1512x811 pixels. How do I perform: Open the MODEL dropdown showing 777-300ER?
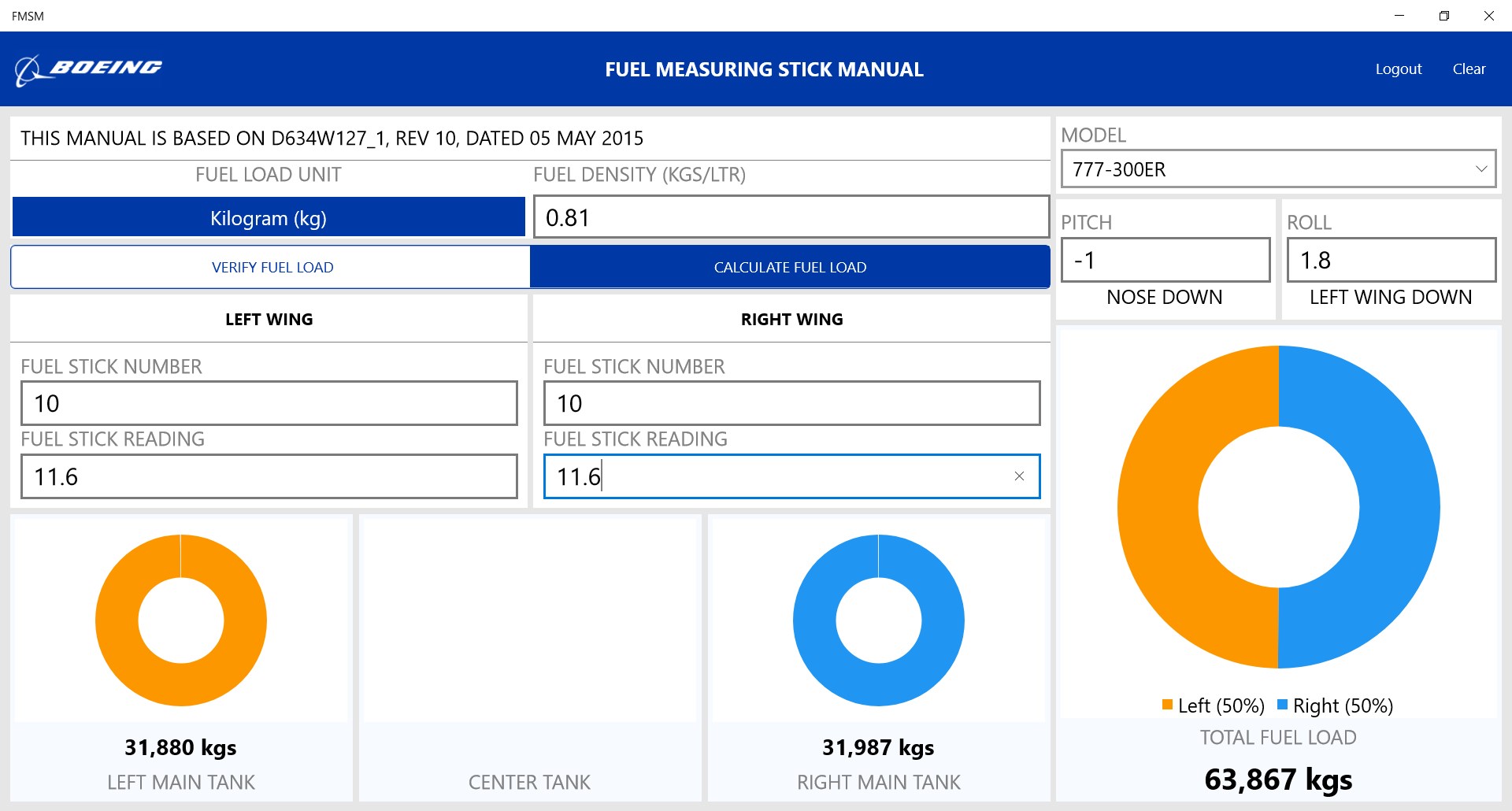(x=1278, y=169)
